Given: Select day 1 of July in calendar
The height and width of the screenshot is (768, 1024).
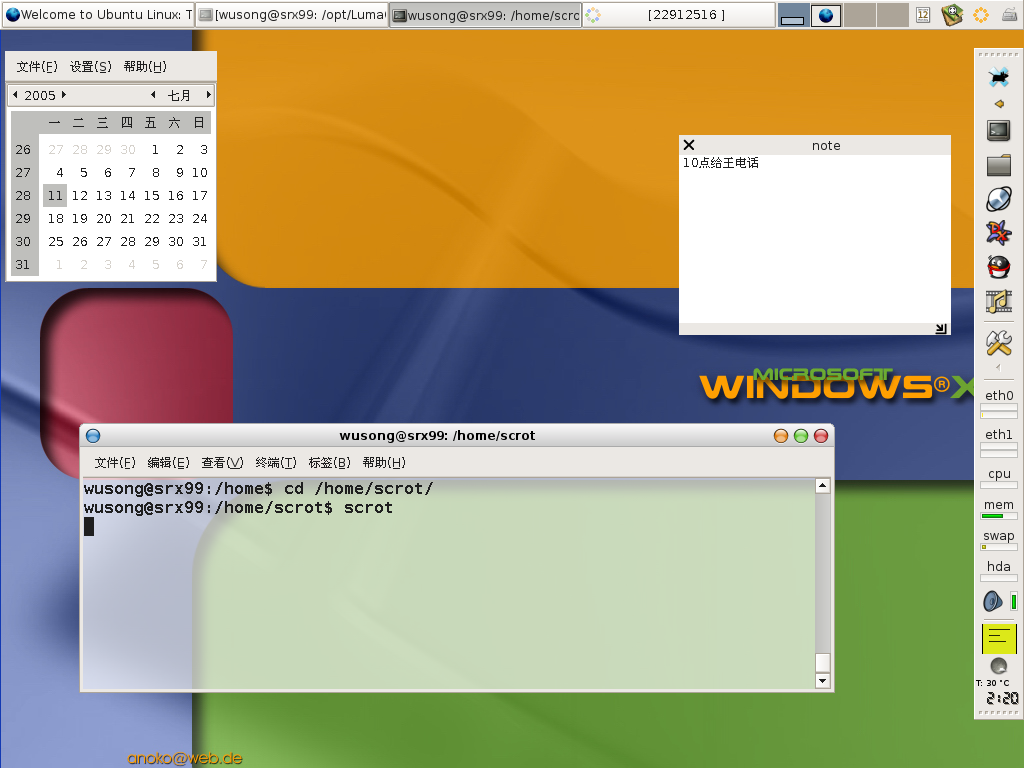Looking at the screenshot, I should click(155, 150).
